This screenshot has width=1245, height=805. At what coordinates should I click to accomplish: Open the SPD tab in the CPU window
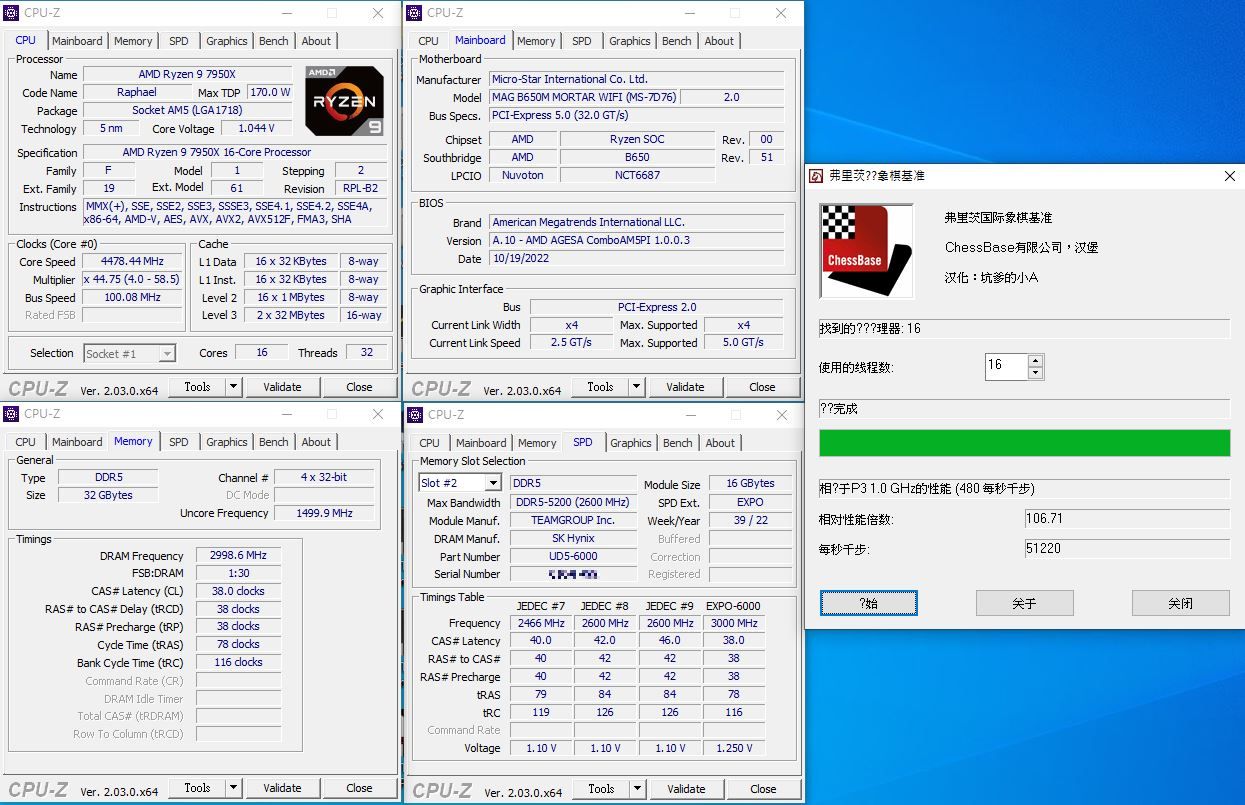(x=179, y=41)
